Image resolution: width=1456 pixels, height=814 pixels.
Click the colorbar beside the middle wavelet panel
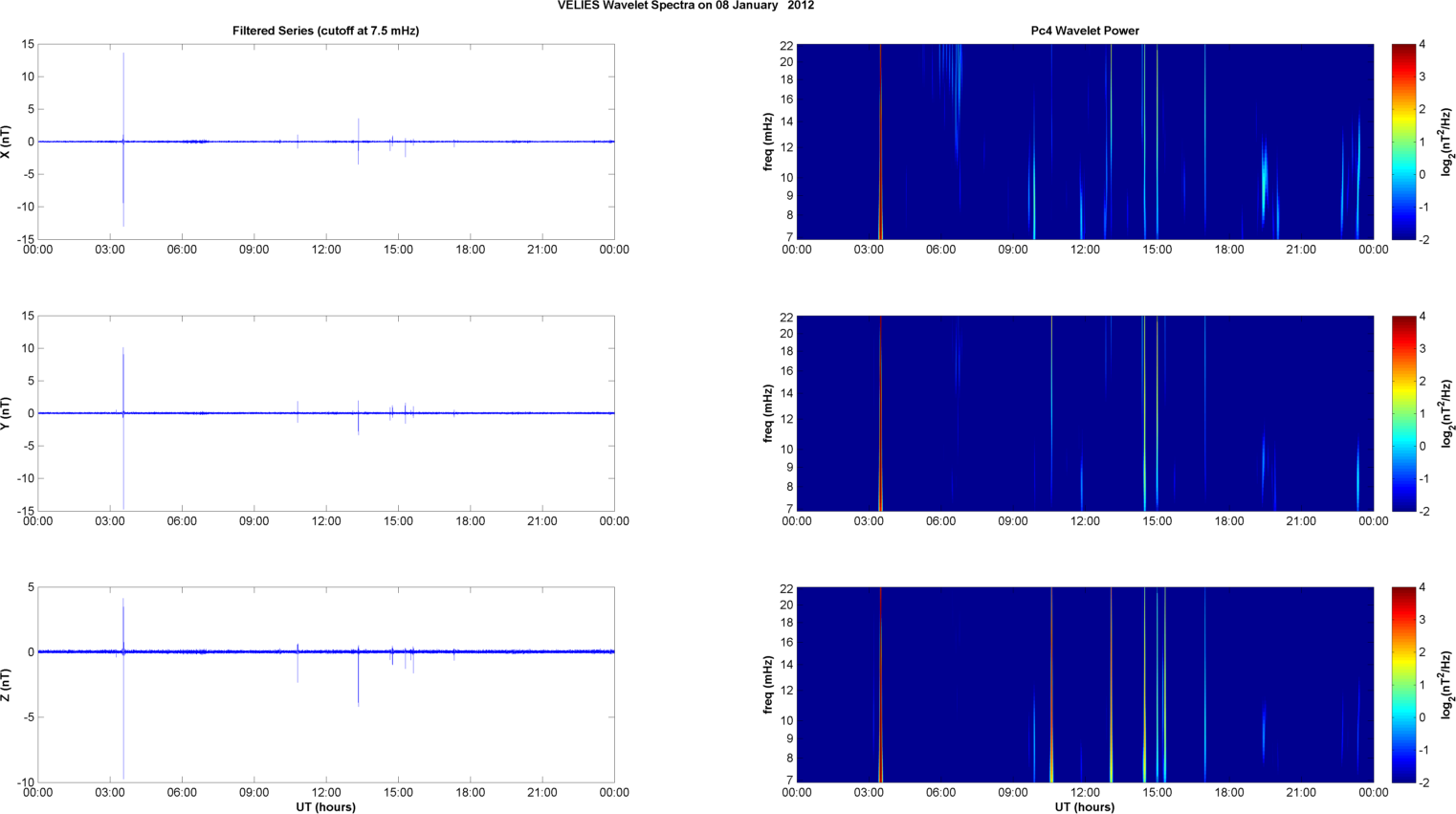pyautogui.click(x=1402, y=413)
